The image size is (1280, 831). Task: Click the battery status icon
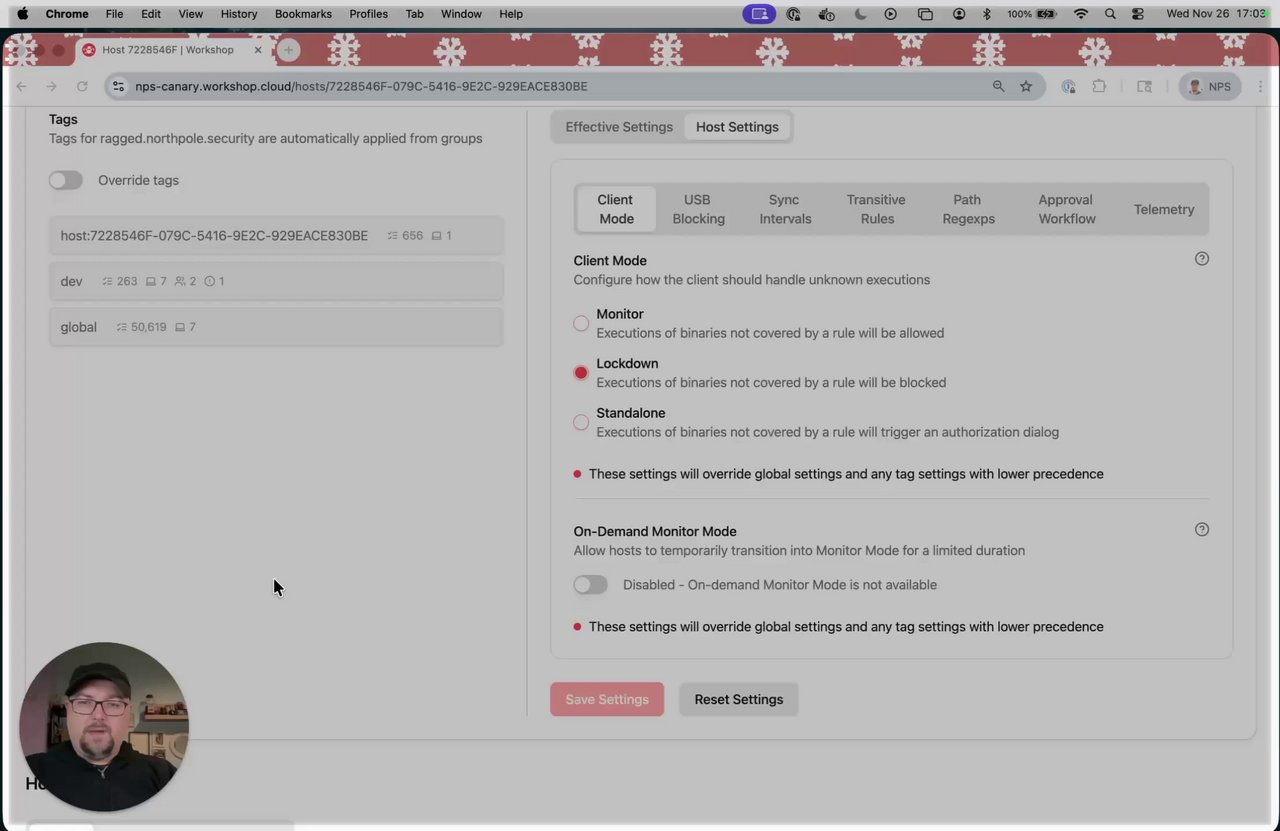click(1048, 14)
